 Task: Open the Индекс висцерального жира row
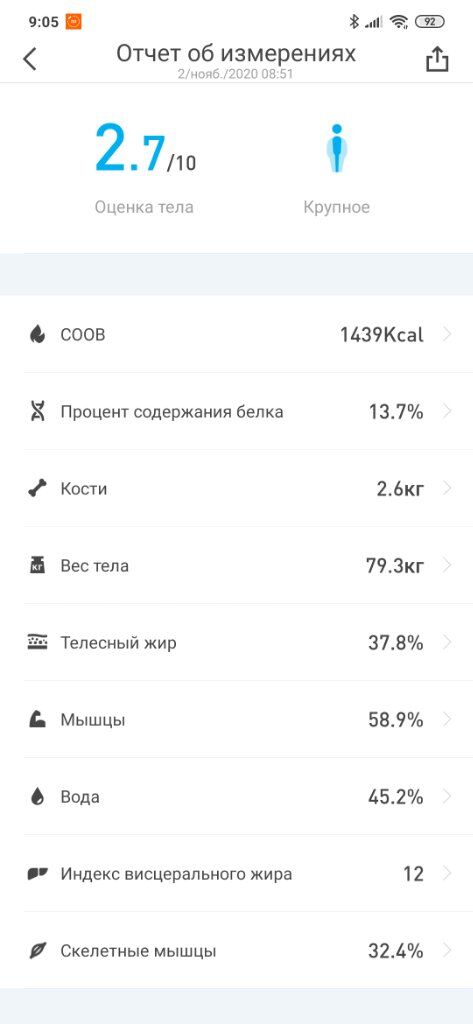[x=236, y=874]
